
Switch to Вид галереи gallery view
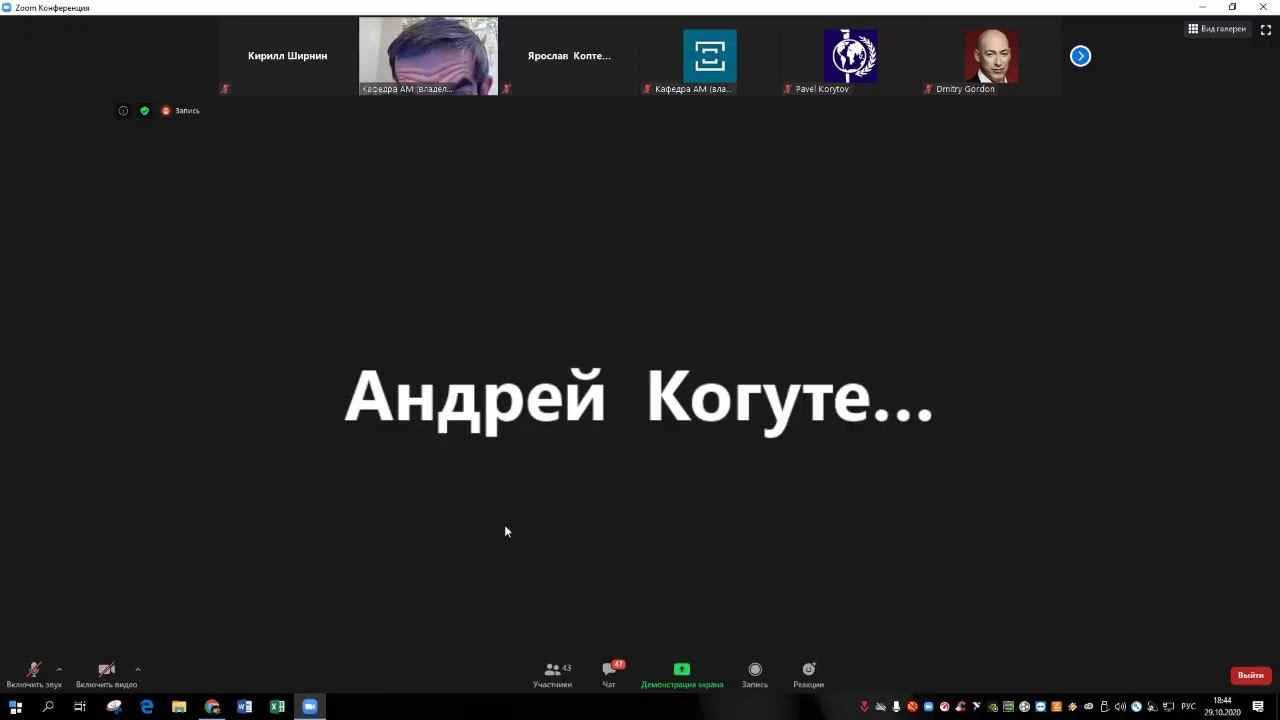click(x=1217, y=29)
